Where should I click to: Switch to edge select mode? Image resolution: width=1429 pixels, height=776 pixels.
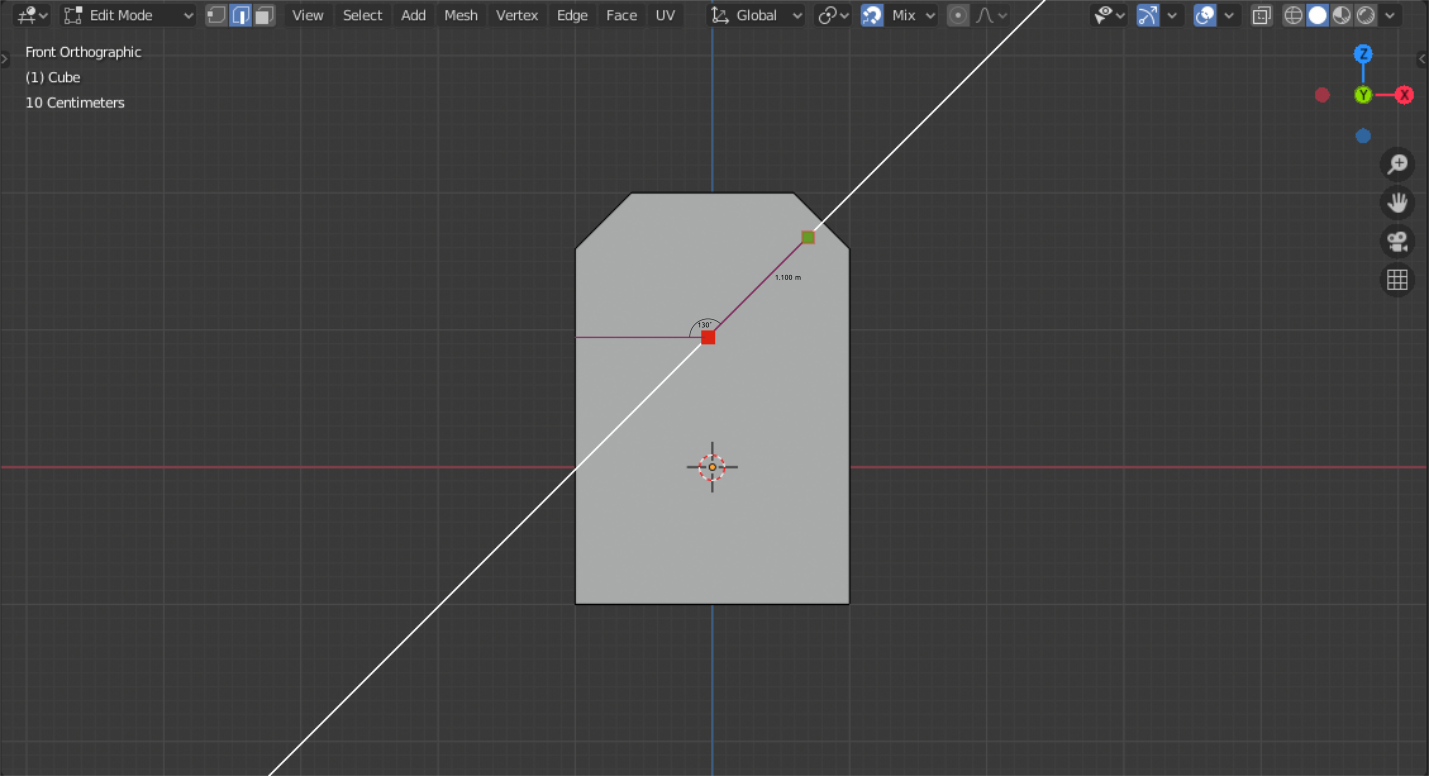click(240, 15)
